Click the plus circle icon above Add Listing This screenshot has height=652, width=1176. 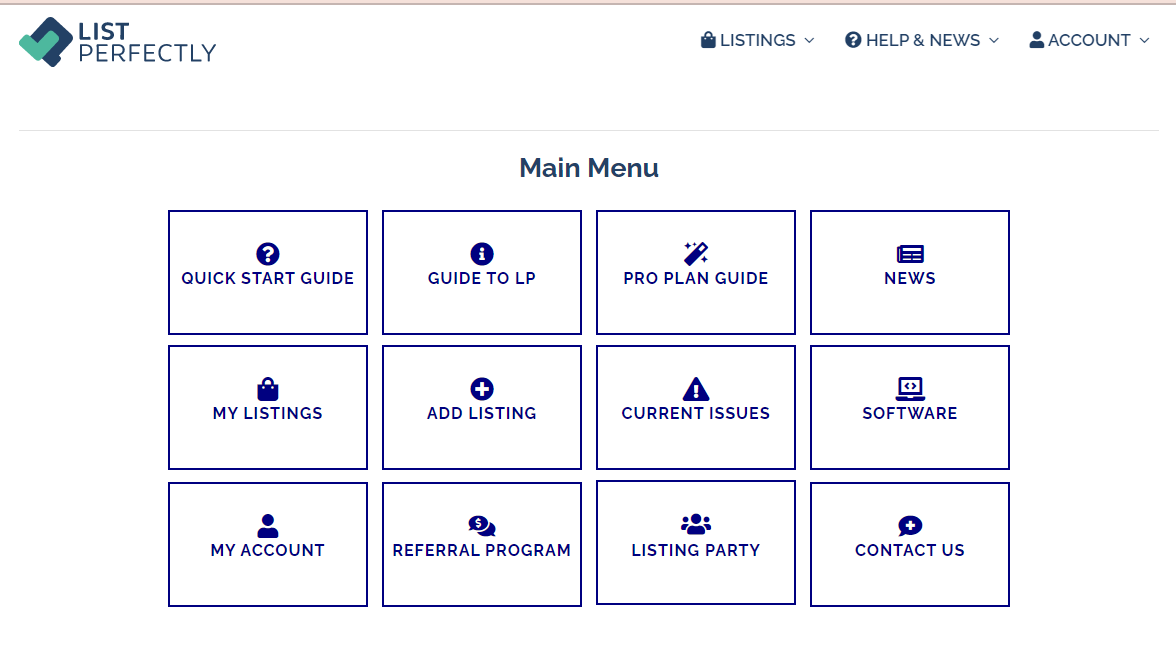pyautogui.click(x=482, y=389)
